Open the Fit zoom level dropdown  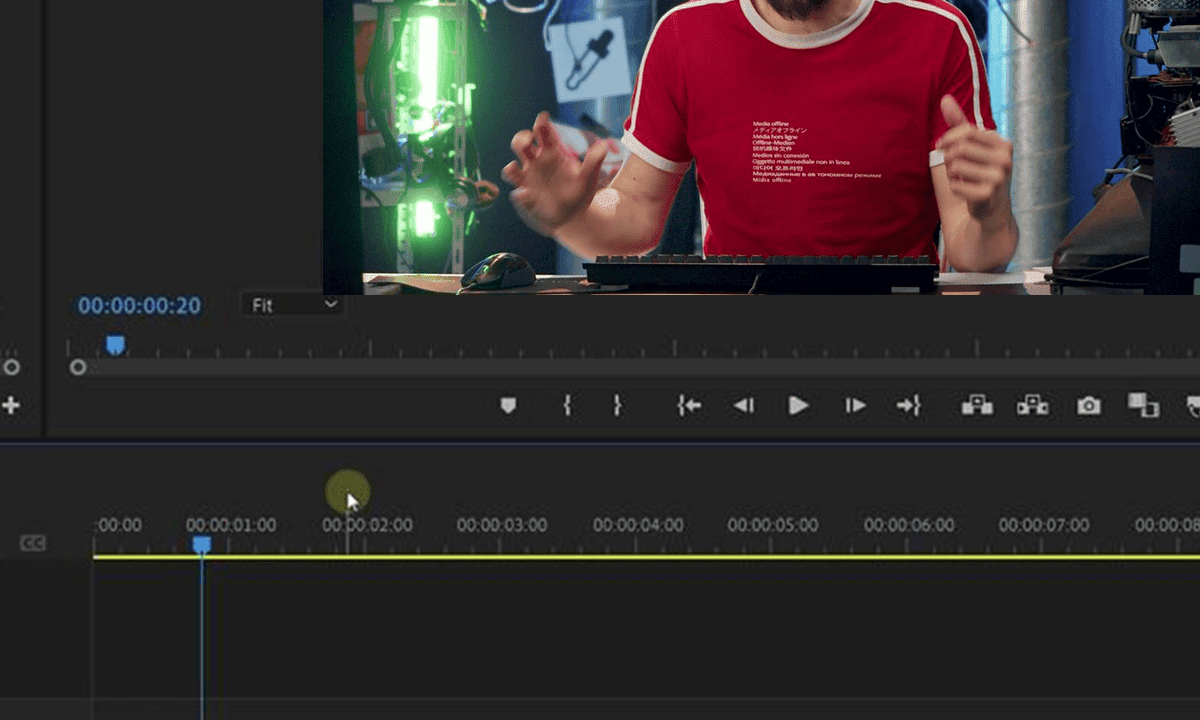(293, 305)
